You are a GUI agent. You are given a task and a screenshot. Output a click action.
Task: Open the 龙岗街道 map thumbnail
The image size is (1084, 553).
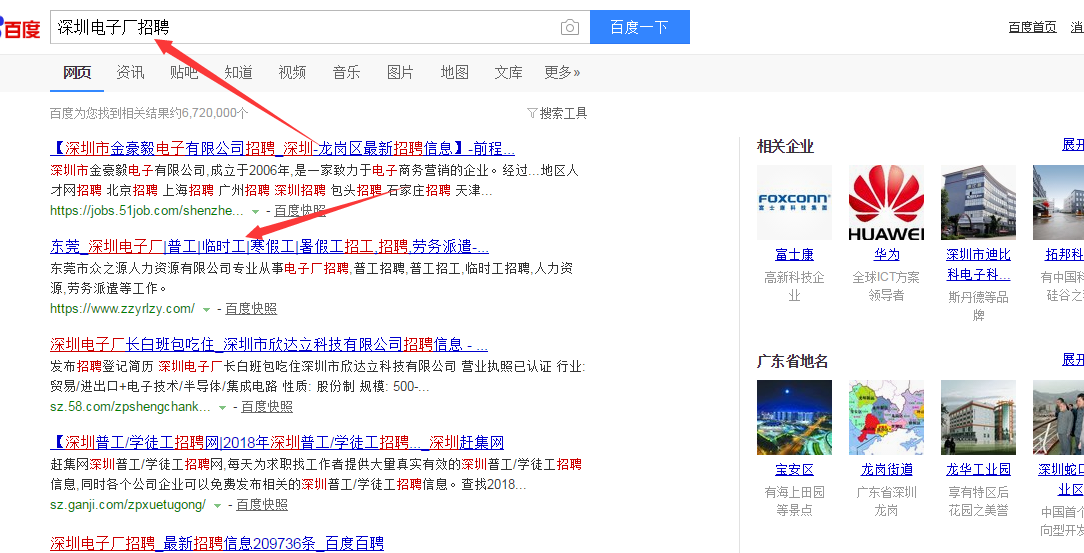pyautogui.click(x=886, y=417)
